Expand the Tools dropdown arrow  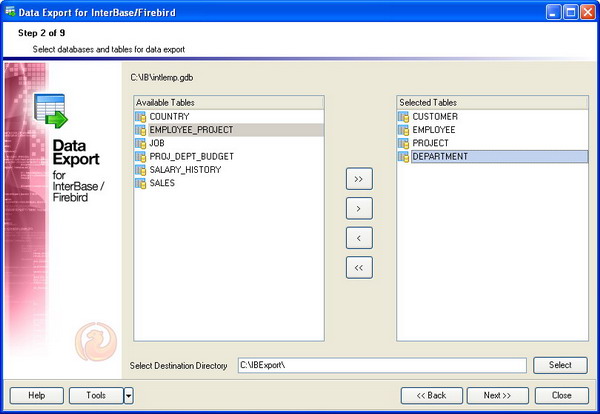tap(129, 395)
